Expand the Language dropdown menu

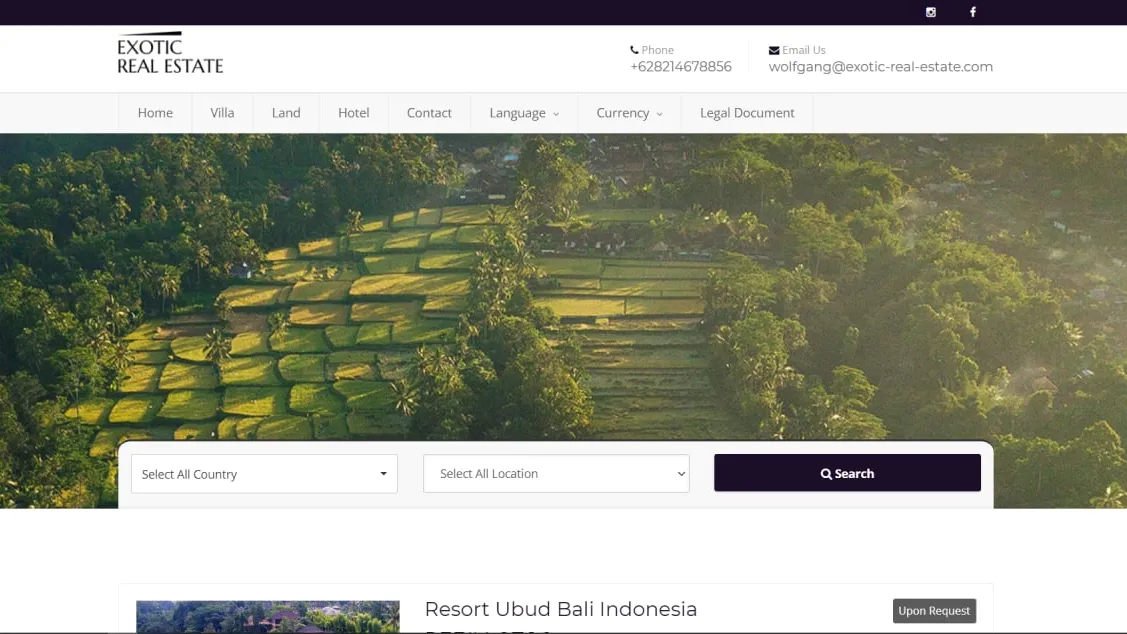point(524,113)
